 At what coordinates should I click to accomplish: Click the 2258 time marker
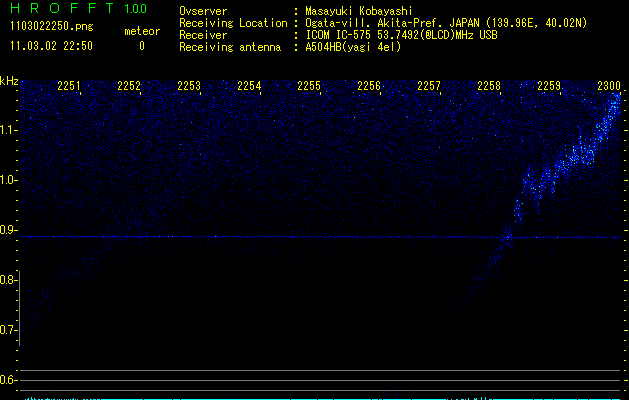[x=489, y=86]
